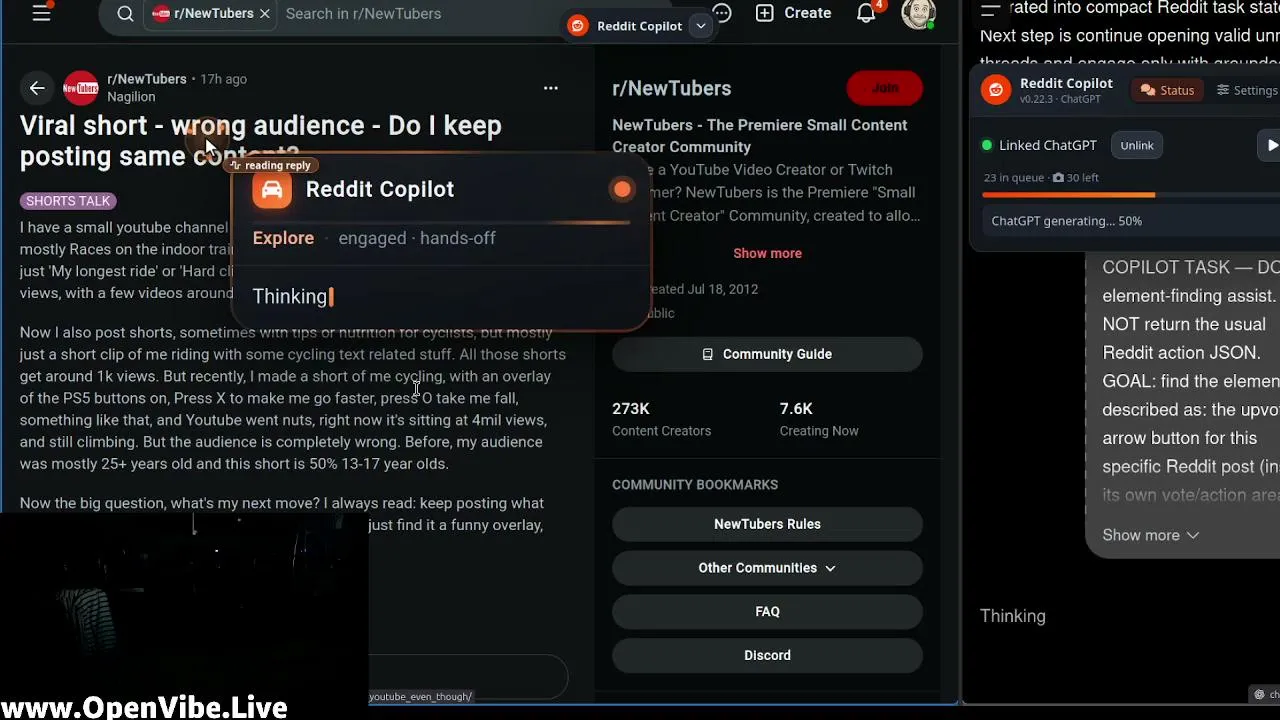The image size is (1280, 720).
Task: Open the post's three-dot overflow menu
Action: tap(550, 88)
